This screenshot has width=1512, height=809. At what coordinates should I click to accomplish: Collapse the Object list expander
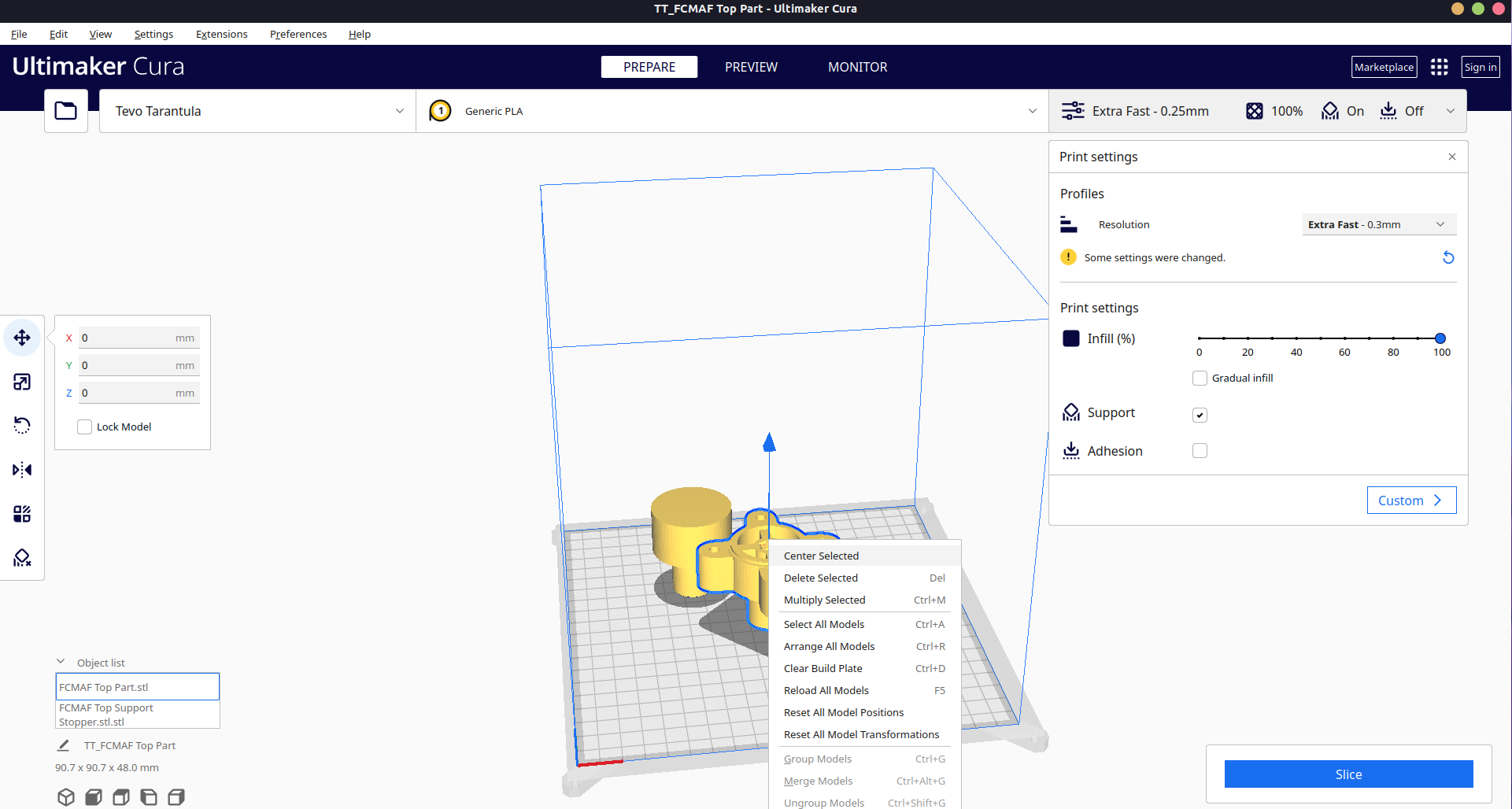61,662
